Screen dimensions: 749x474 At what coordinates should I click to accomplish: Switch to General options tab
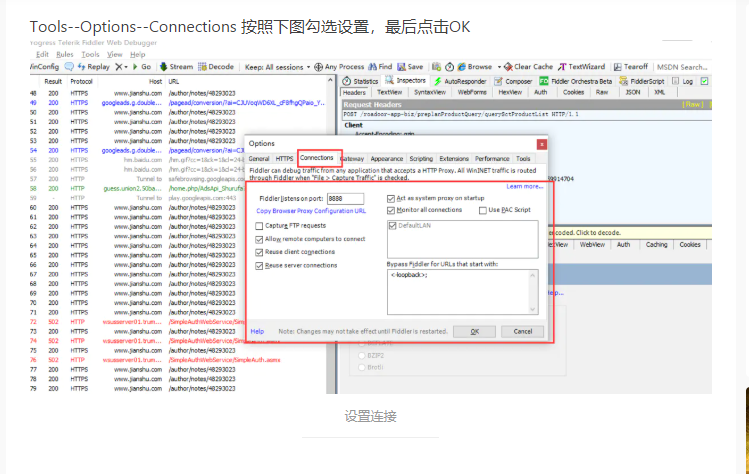[259, 159]
